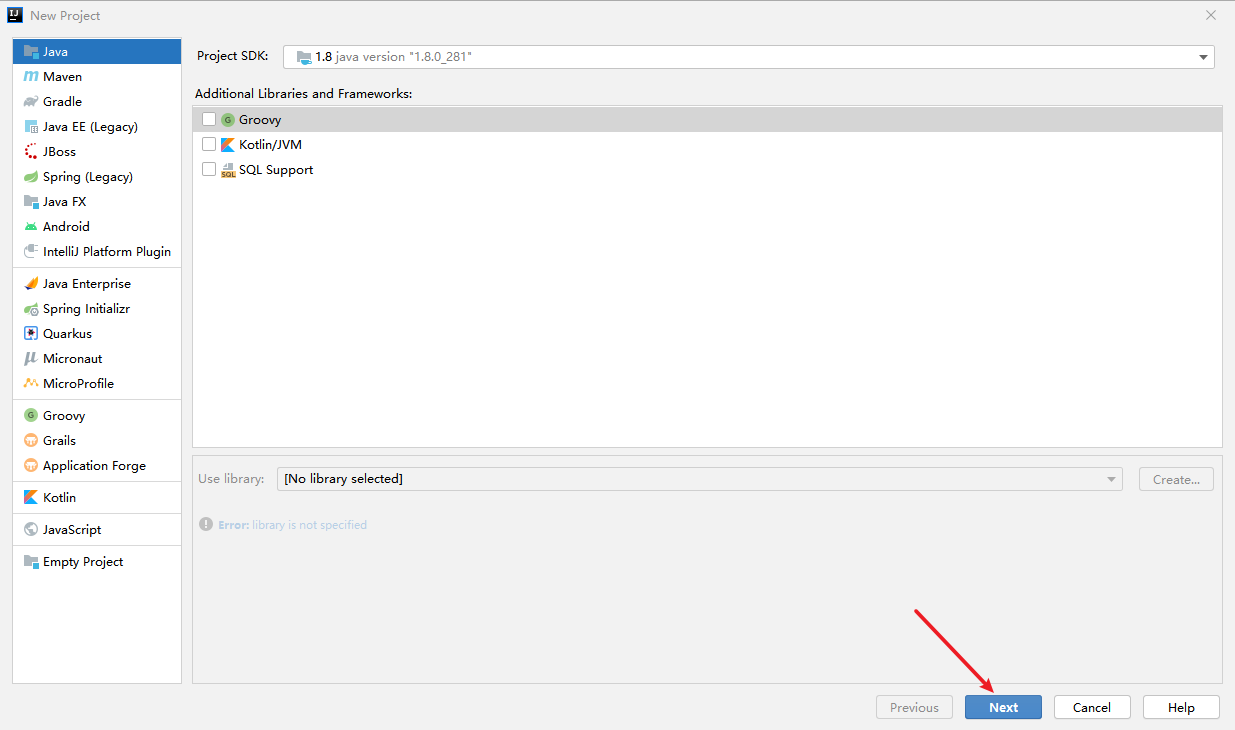Click the JBoss red dots icon

[31, 151]
